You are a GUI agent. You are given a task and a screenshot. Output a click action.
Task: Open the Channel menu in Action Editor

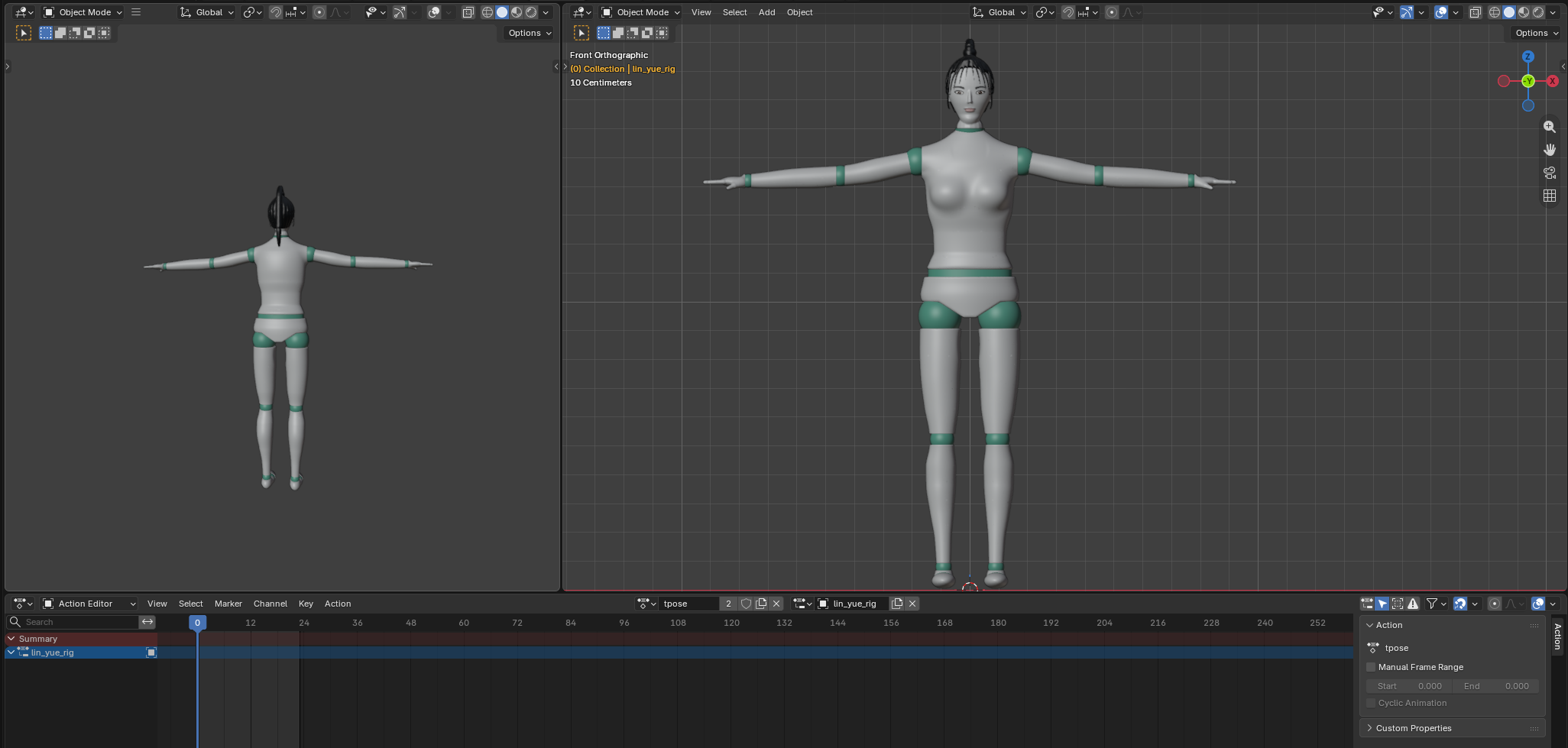[x=271, y=604]
